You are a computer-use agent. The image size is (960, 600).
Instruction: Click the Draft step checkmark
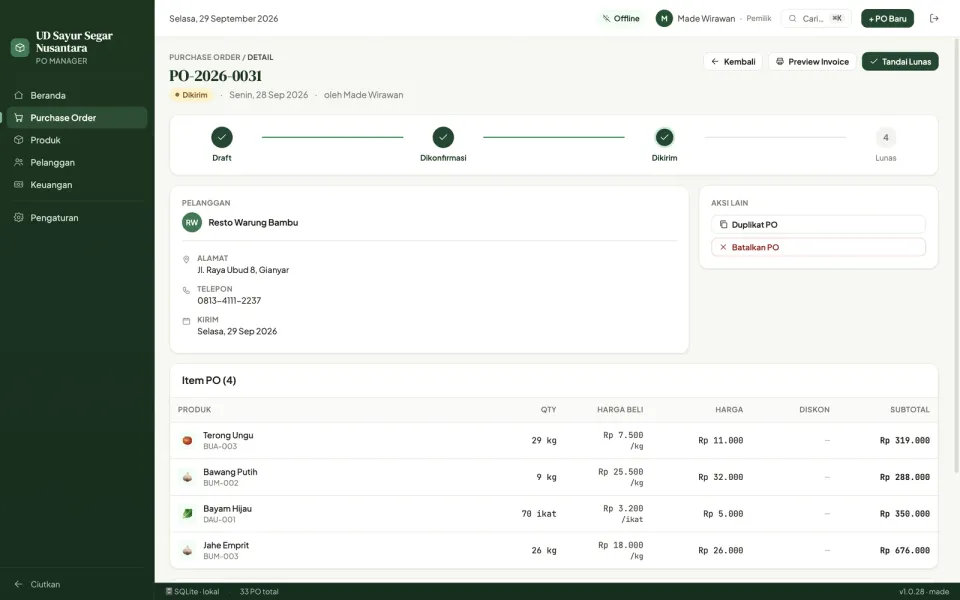tap(222, 137)
